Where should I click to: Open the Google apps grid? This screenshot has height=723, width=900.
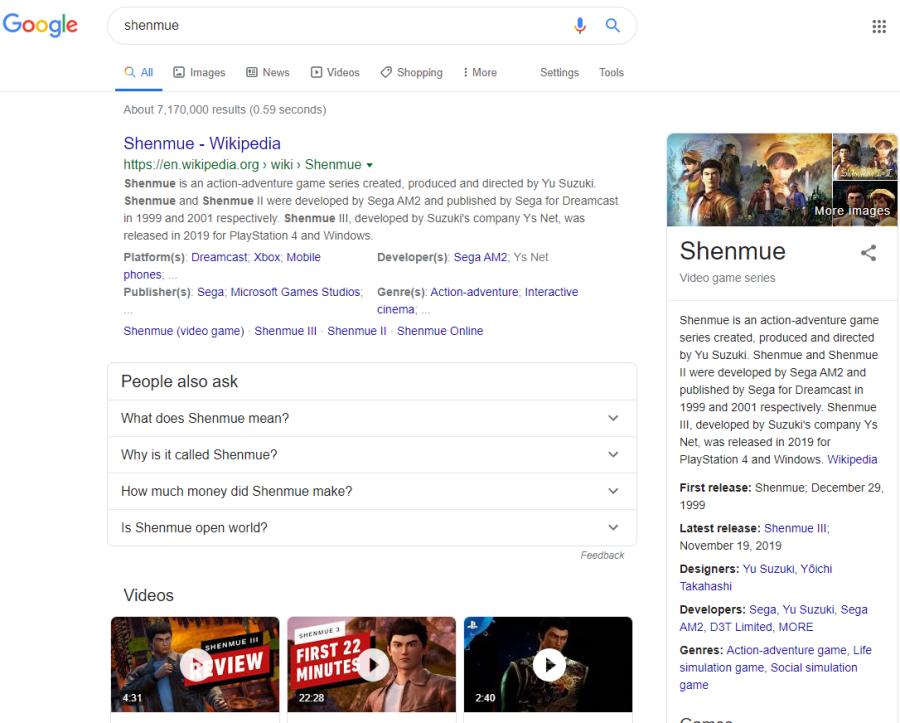(879, 26)
